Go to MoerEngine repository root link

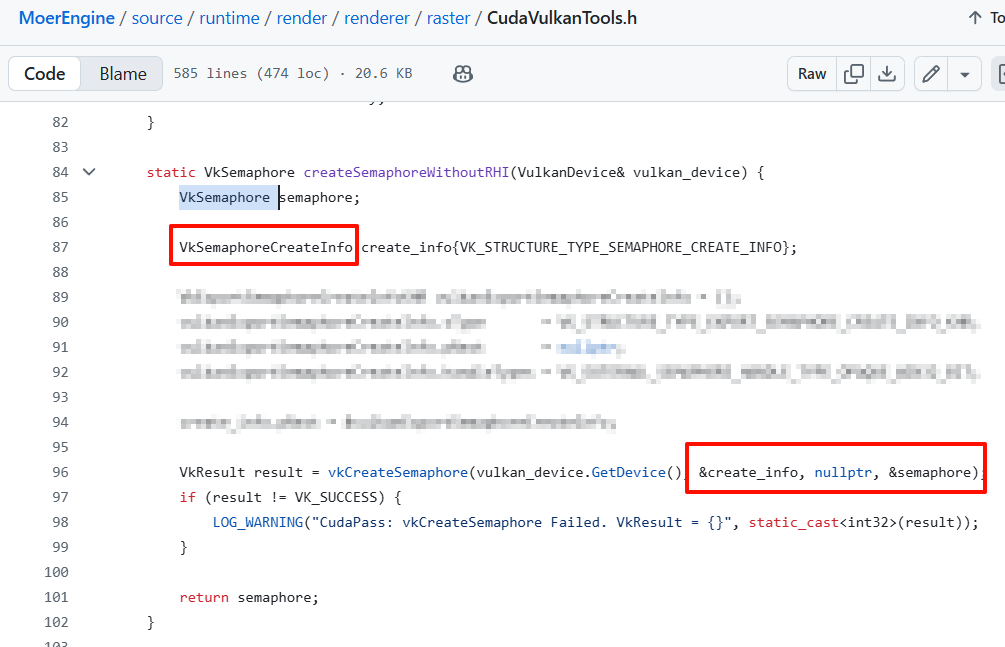[x=66, y=18]
